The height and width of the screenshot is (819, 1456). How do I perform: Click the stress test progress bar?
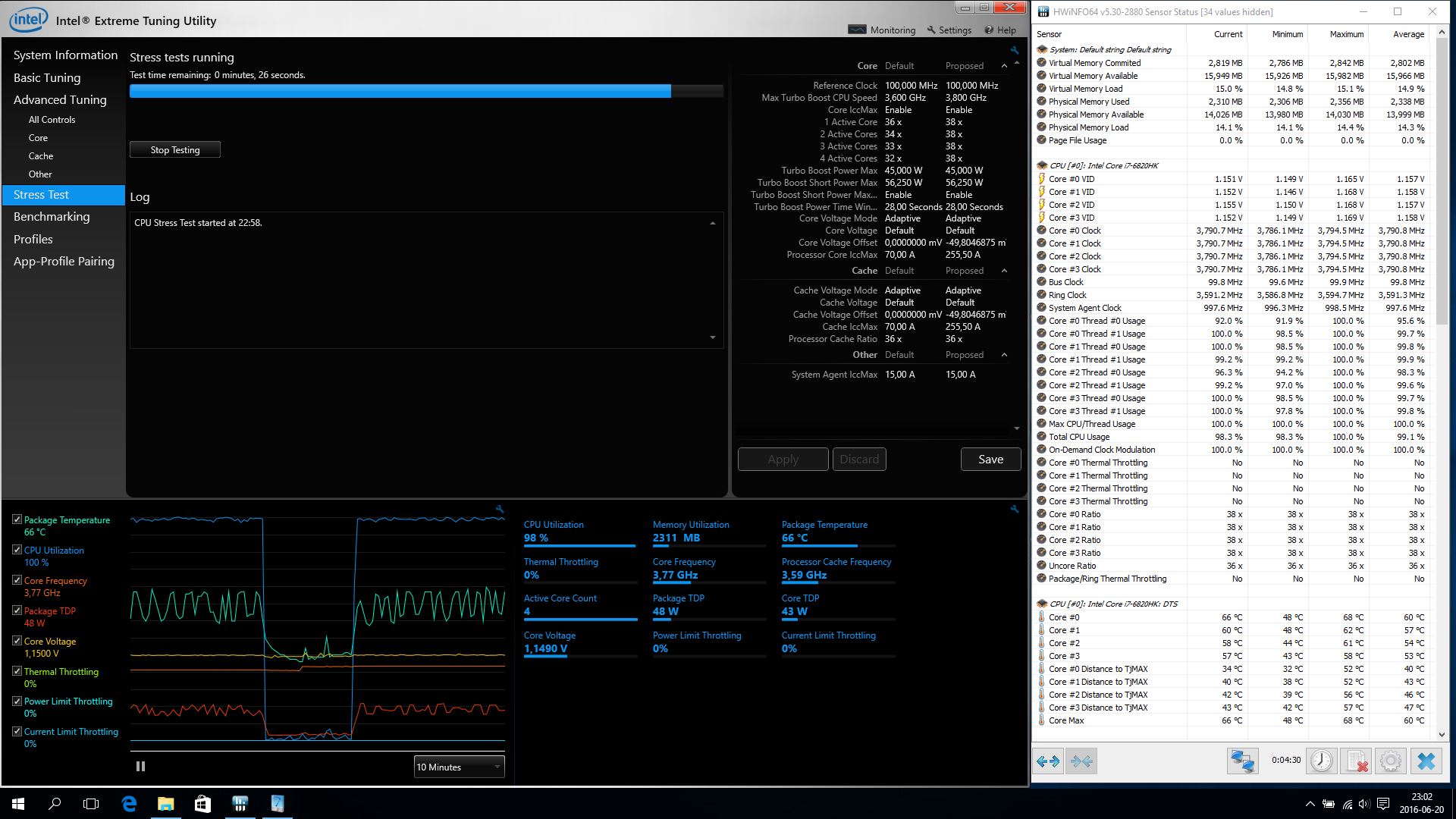(x=426, y=91)
